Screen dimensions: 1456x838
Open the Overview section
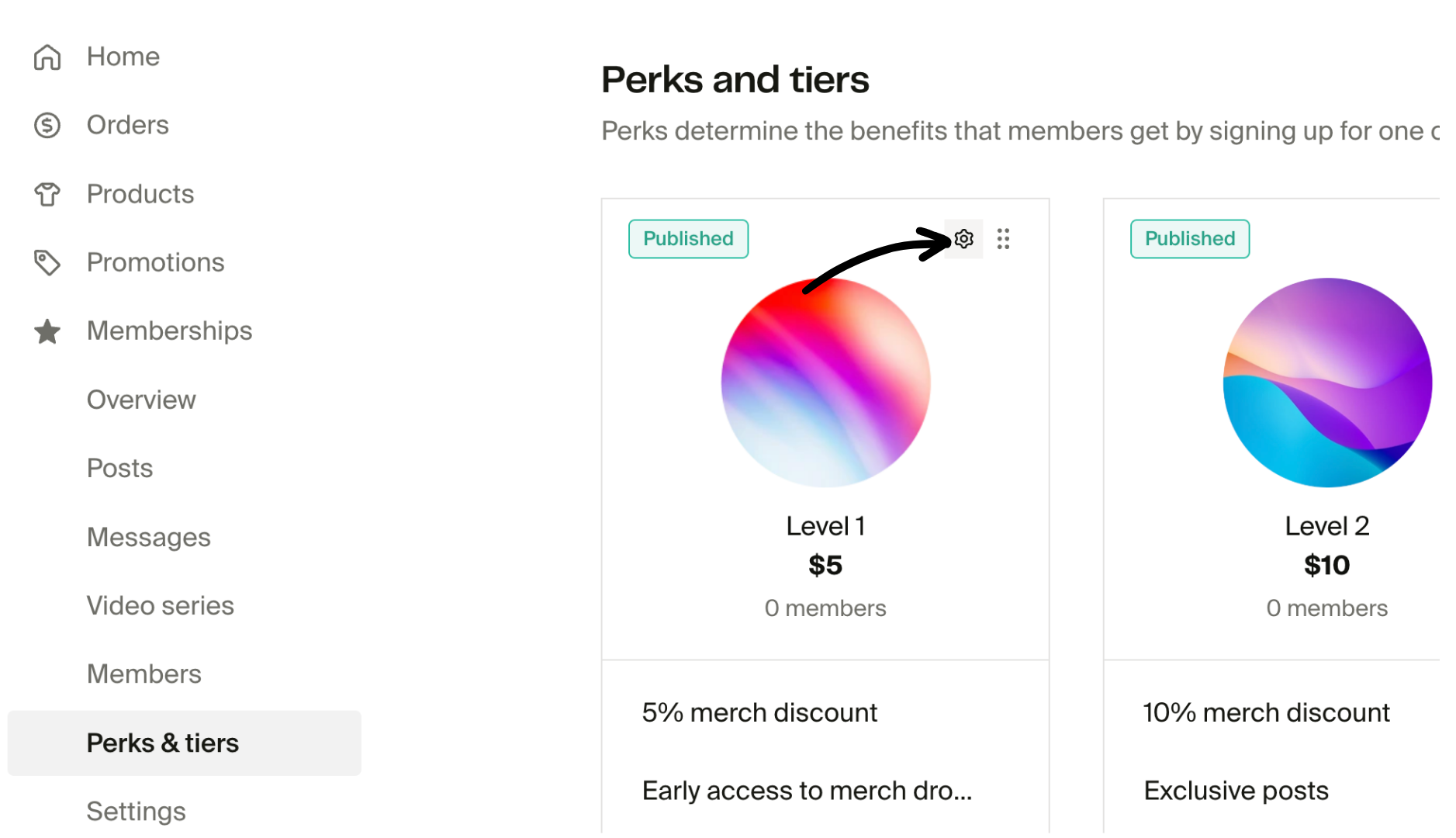click(x=141, y=400)
